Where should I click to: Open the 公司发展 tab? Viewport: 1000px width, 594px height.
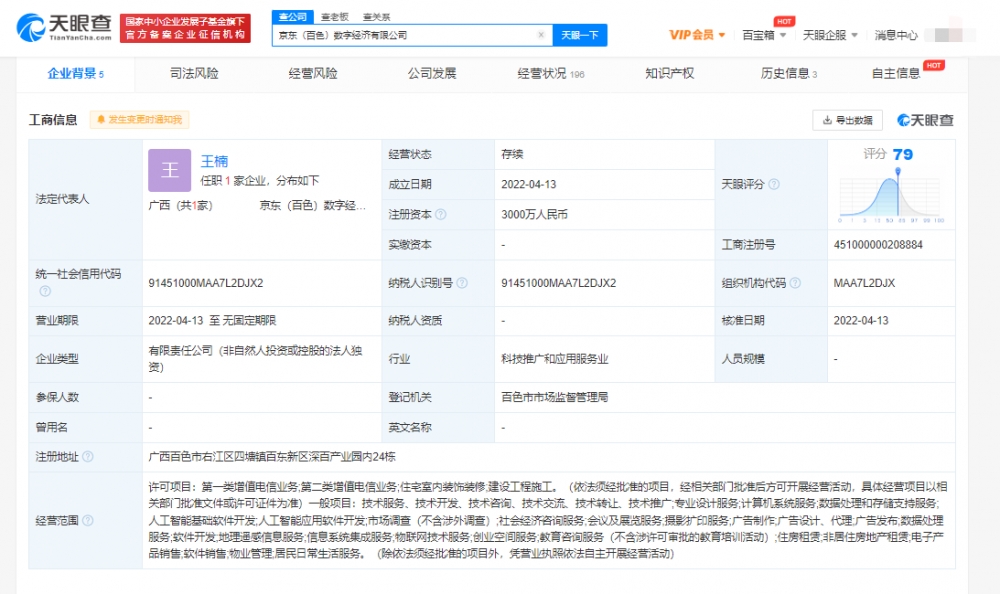coord(432,74)
